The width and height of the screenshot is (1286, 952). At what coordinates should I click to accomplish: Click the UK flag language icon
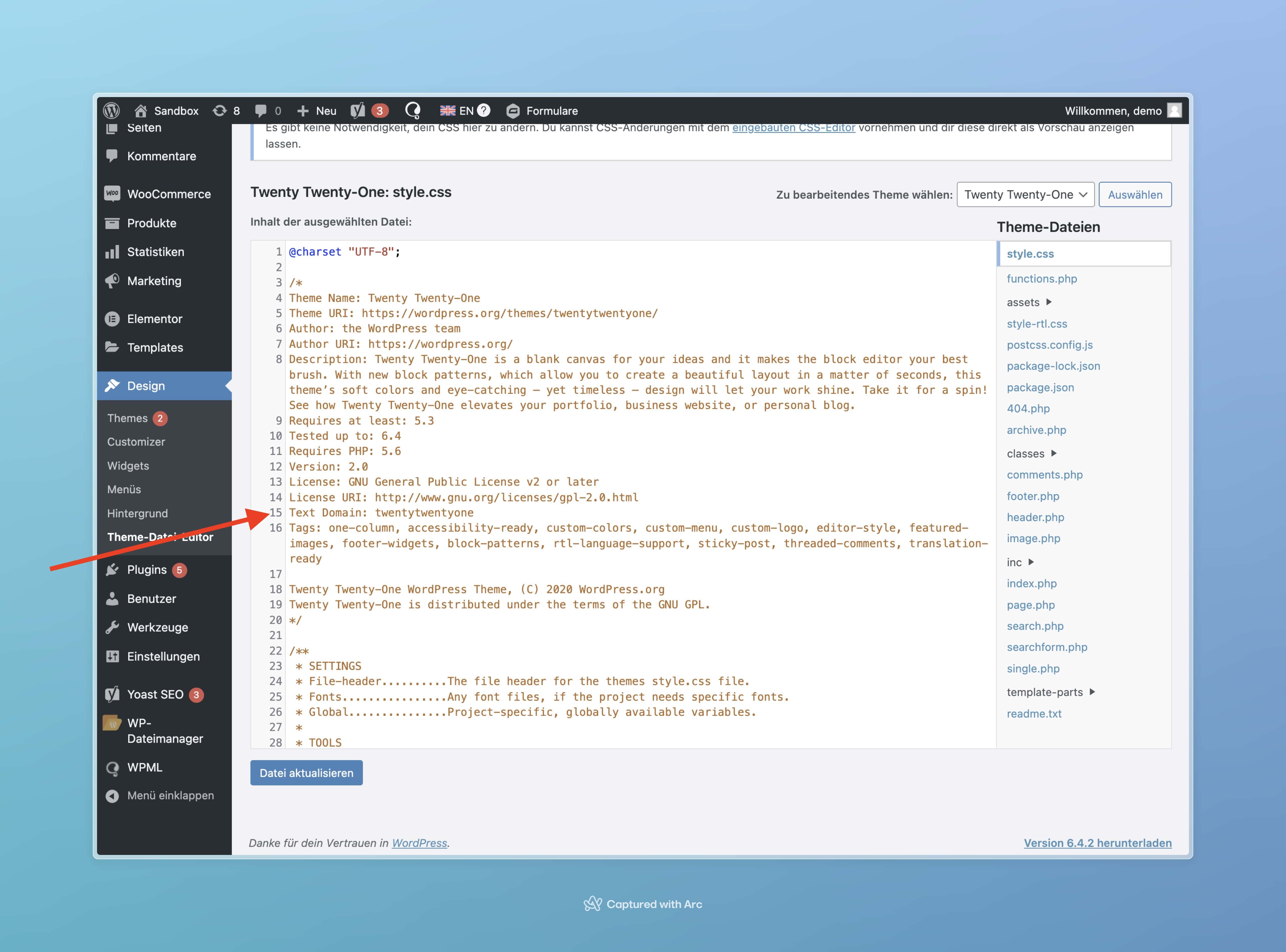(x=448, y=111)
